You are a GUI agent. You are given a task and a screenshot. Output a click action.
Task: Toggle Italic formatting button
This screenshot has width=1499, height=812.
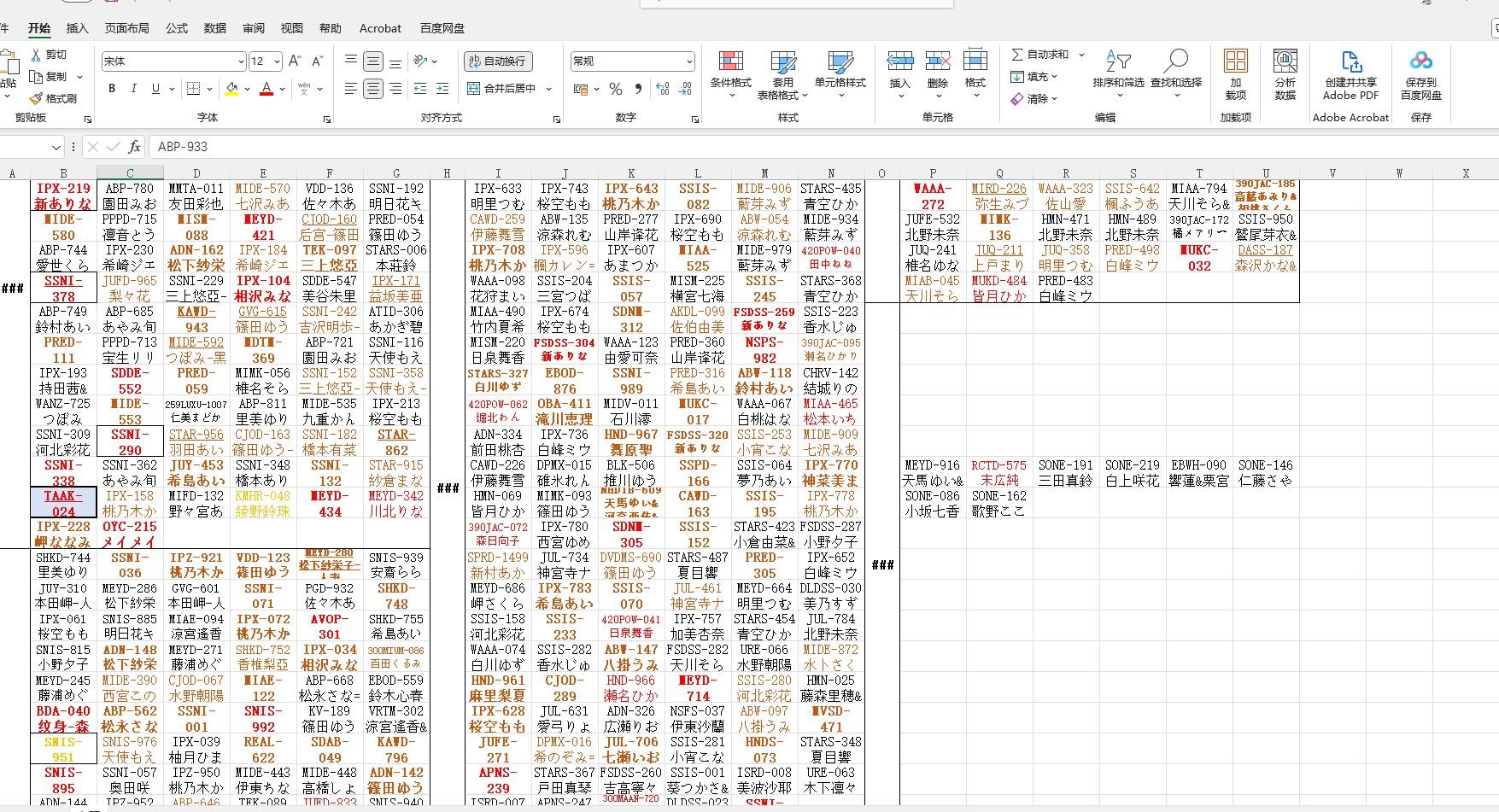pos(133,89)
